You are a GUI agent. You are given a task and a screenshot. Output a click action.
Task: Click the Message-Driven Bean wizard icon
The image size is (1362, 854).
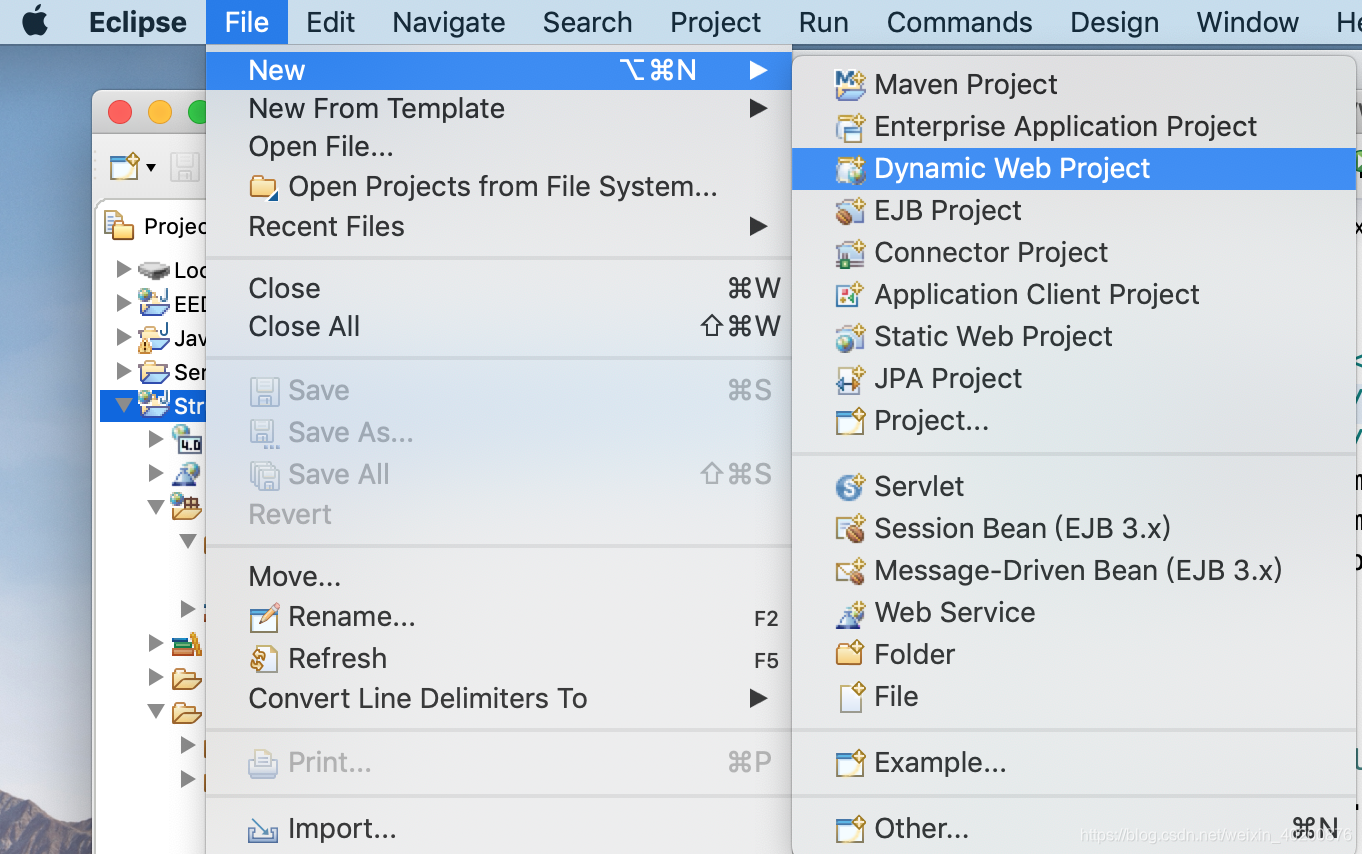coord(849,570)
